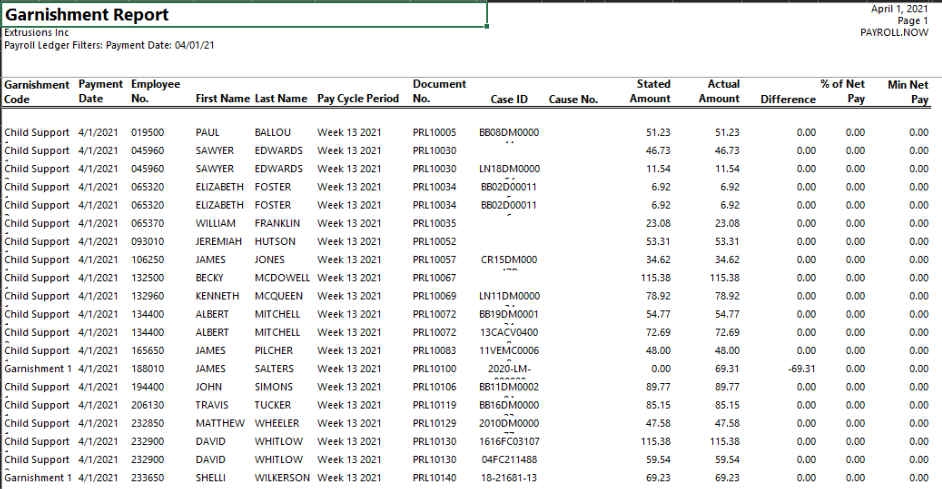This screenshot has width=942, height=489.
Task: Click the Min Net Pay column header
Action: pyautogui.click(x=908, y=92)
